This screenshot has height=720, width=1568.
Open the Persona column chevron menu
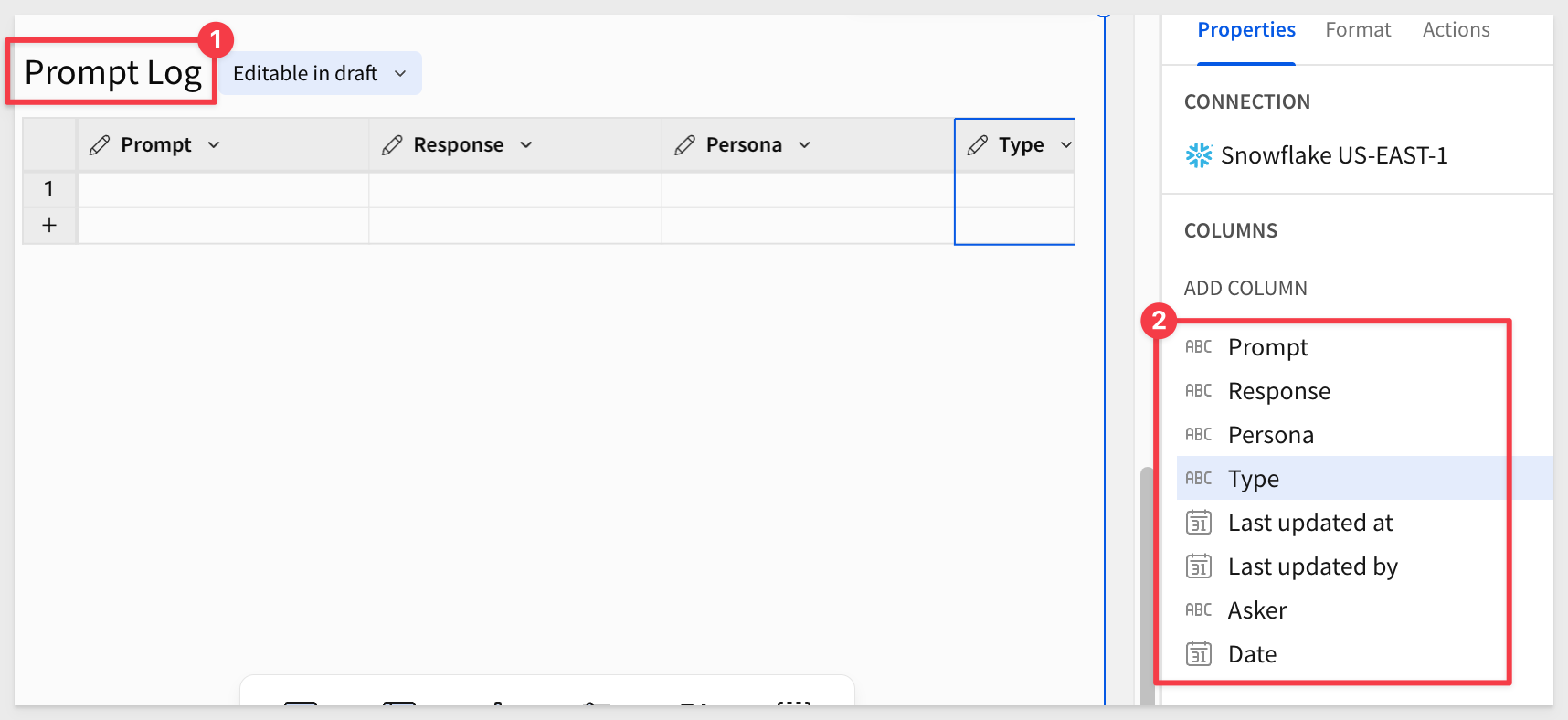(804, 145)
